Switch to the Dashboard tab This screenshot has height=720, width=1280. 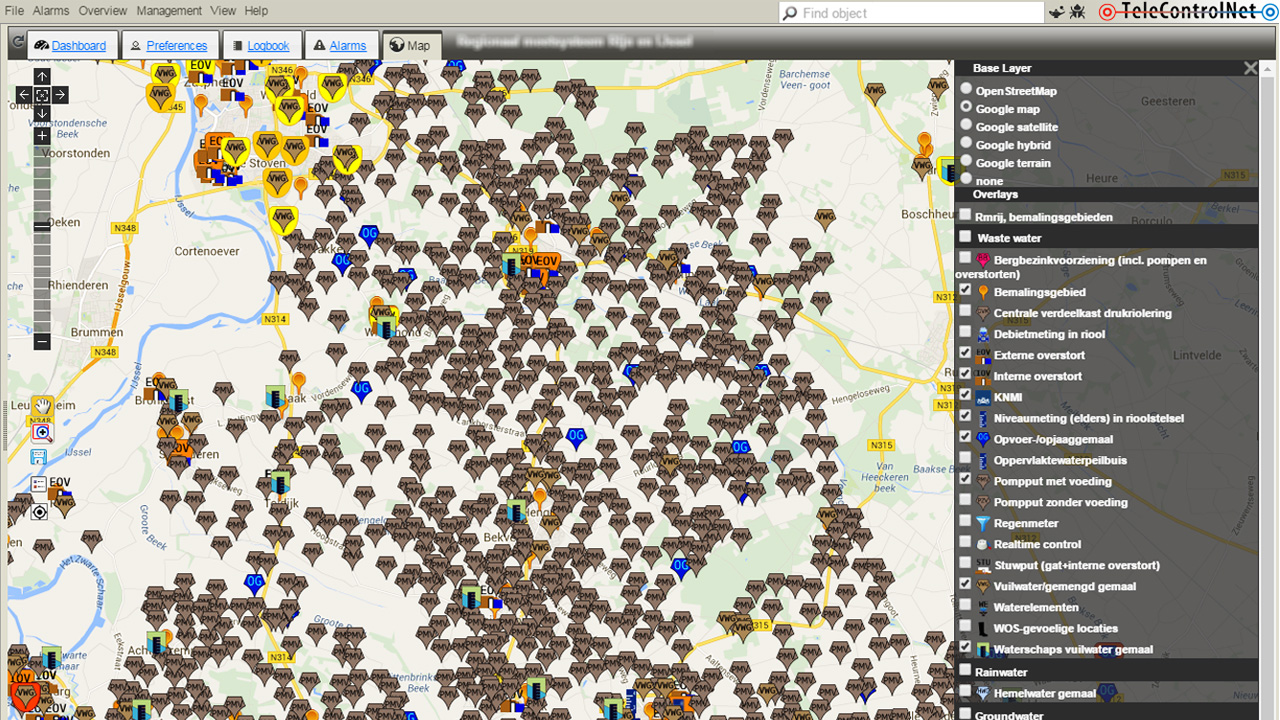(71, 45)
